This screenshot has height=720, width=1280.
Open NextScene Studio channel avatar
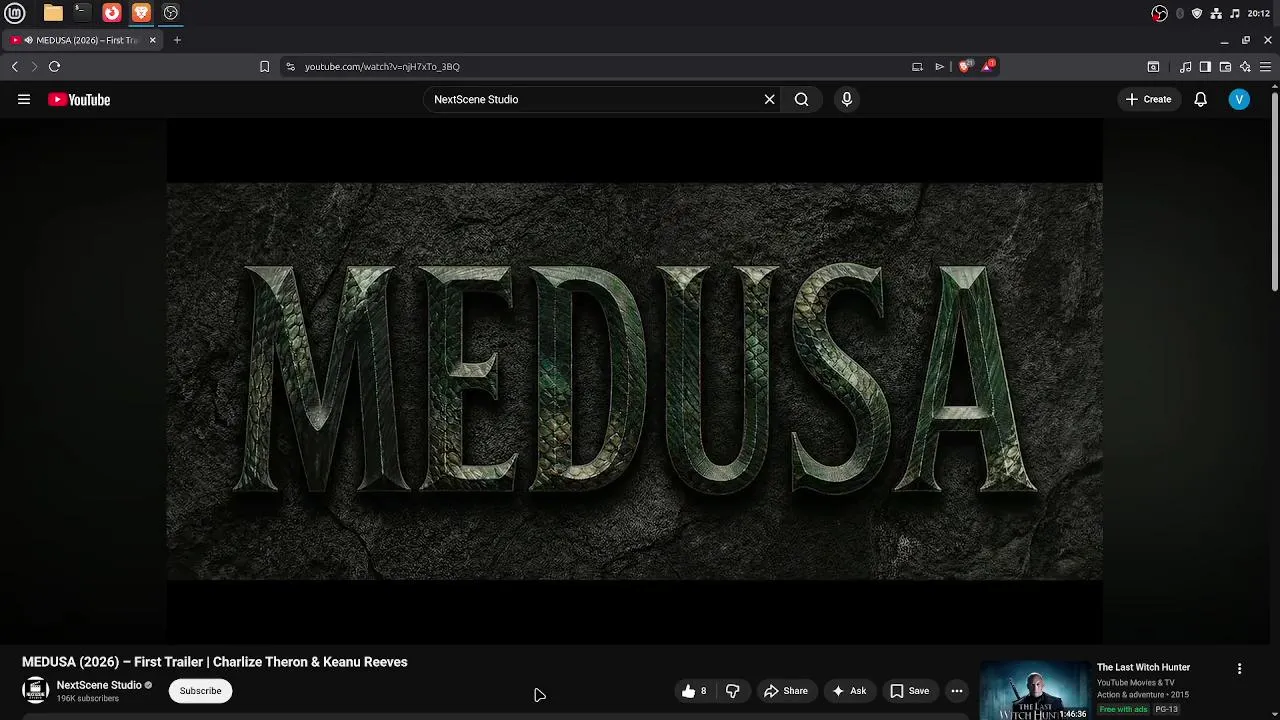point(35,690)
